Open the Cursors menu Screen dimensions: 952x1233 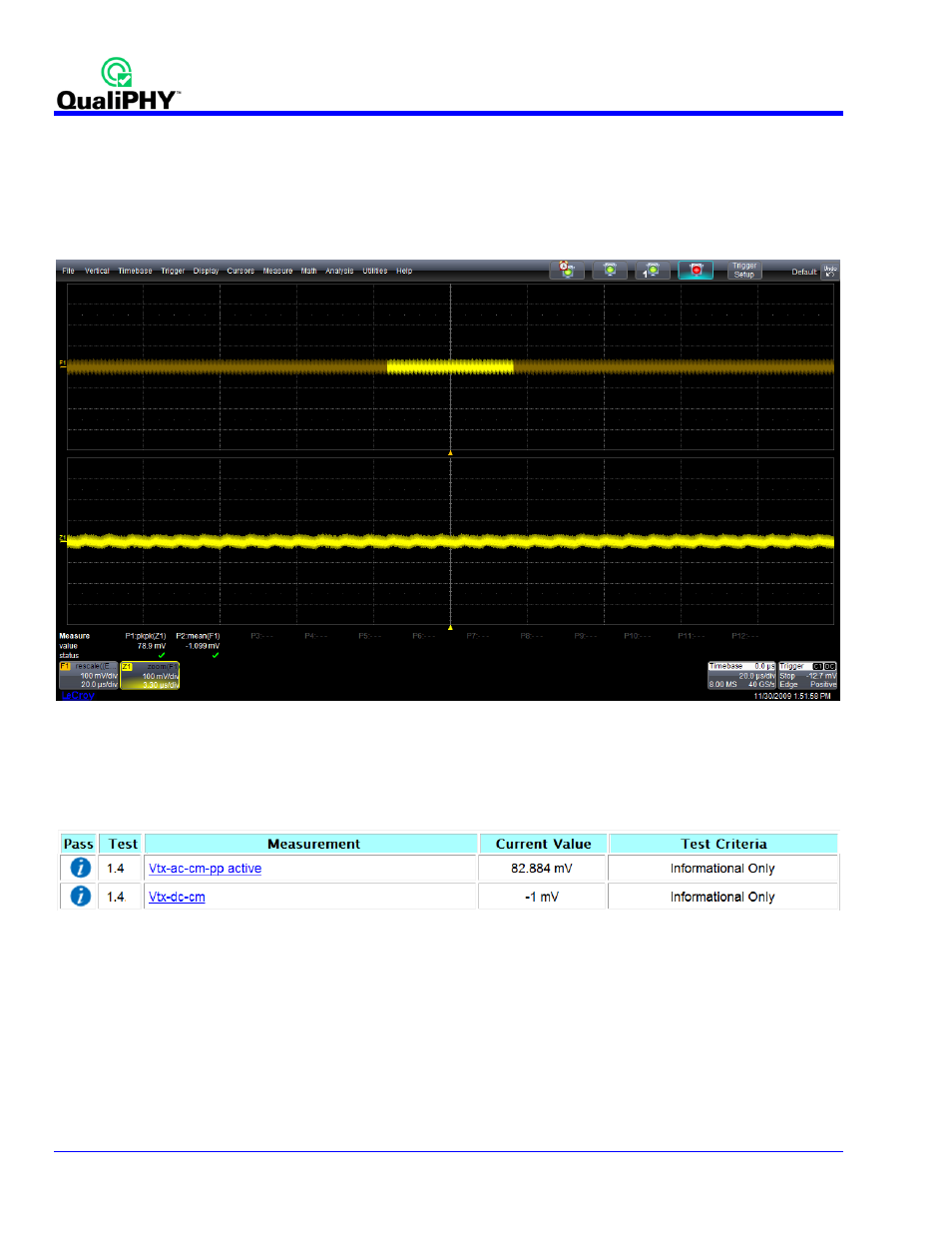coord(240,271)
